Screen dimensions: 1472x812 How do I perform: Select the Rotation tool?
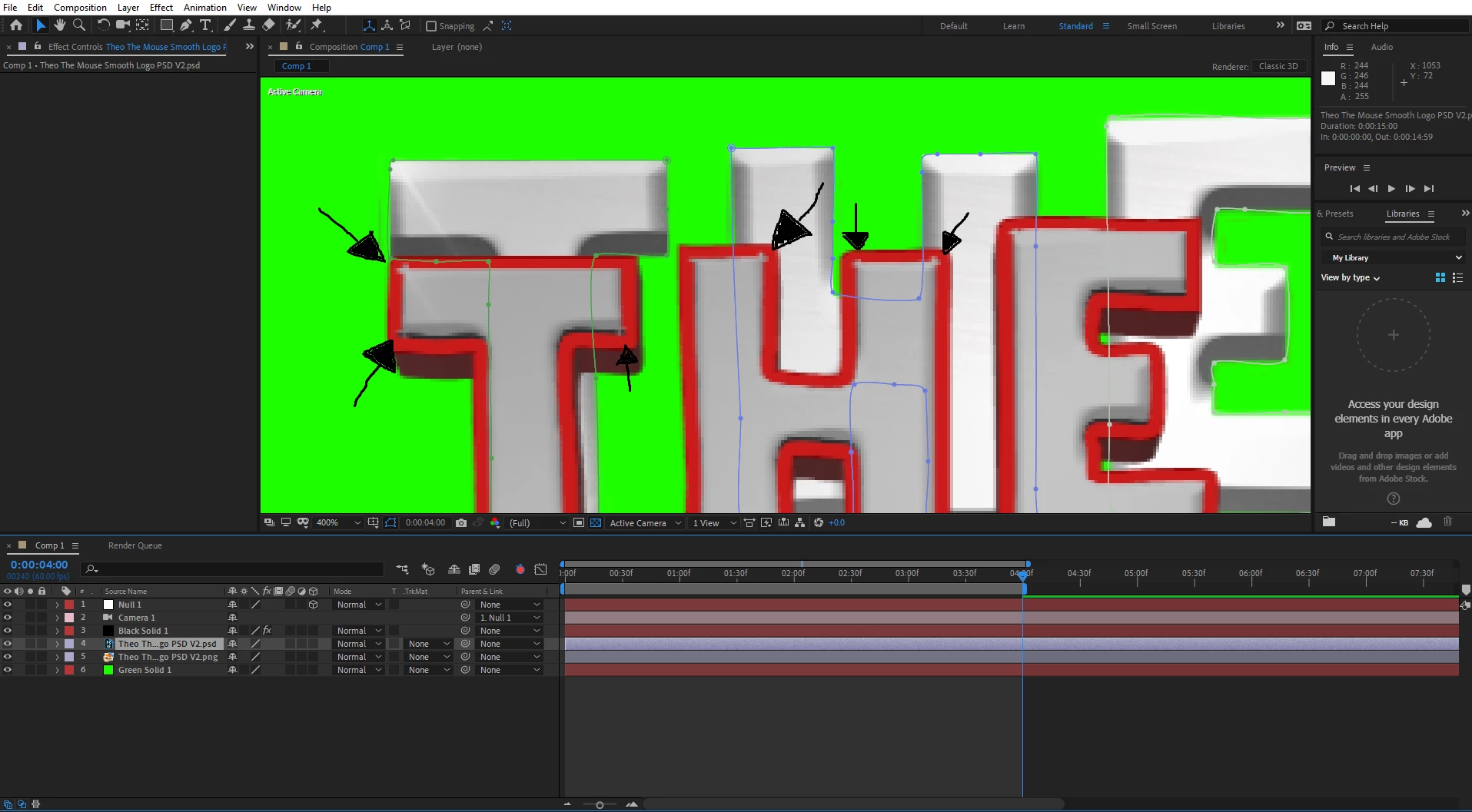(104, 25)
